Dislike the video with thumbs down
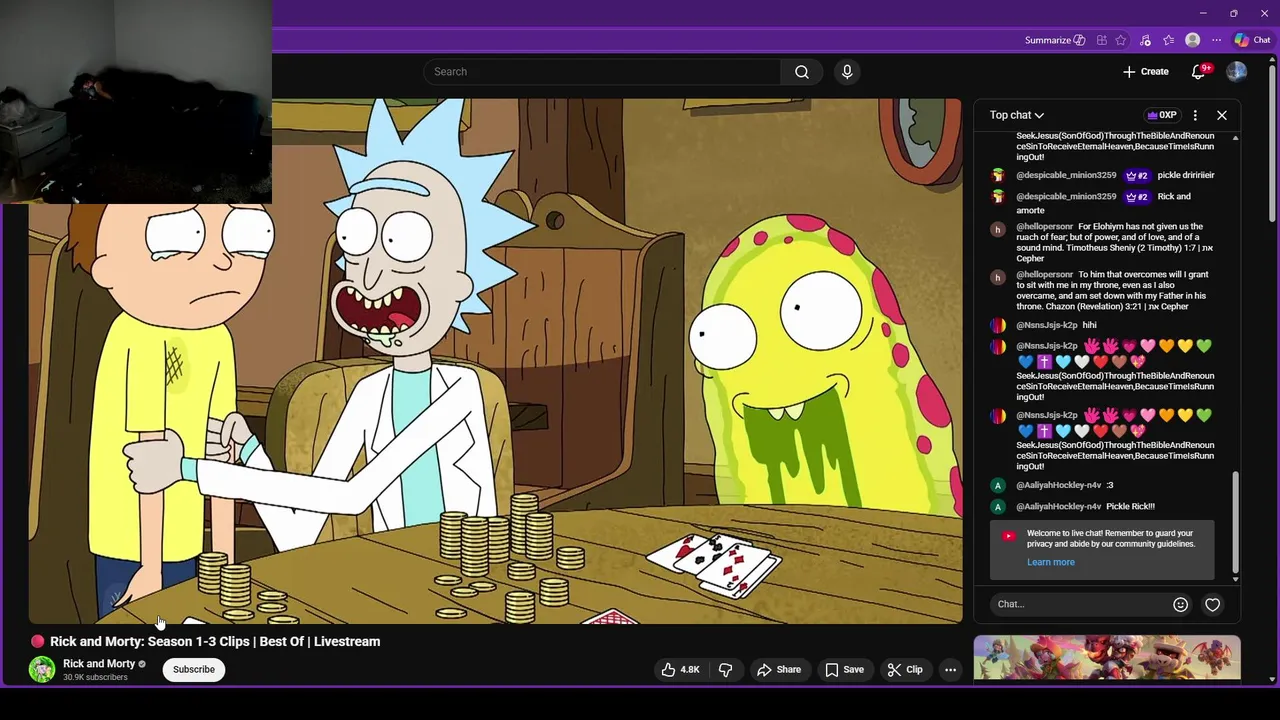Image resolution: width=1280 pixels, height=720 pixels. [726, 670]
